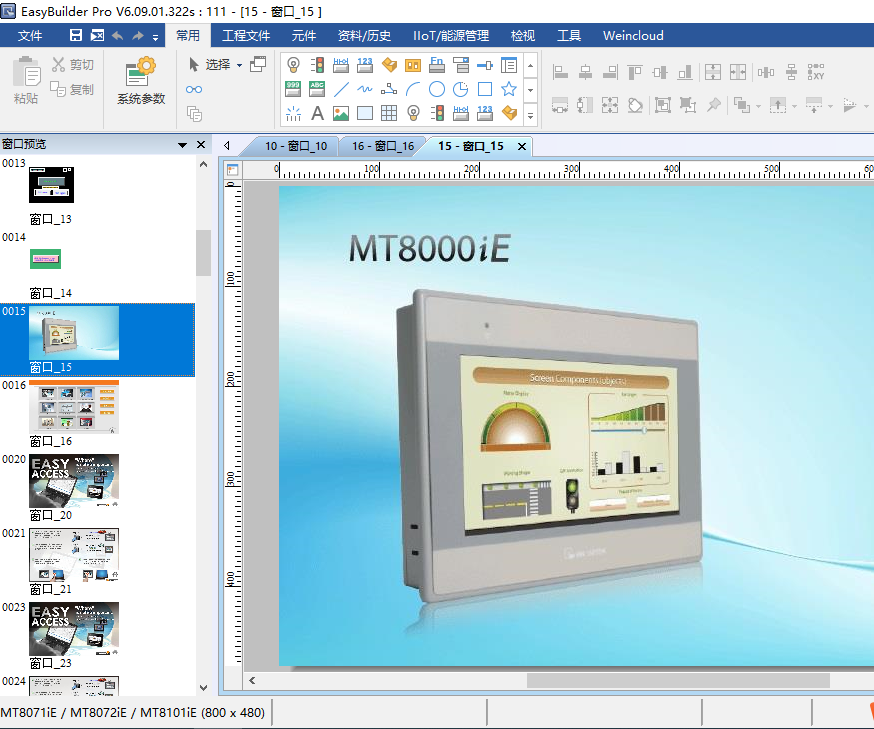Open the 窗口预览 panel options dropdown
Viewport: 874px width, 729px height.
pyautogui.click(x=183, y=145)
